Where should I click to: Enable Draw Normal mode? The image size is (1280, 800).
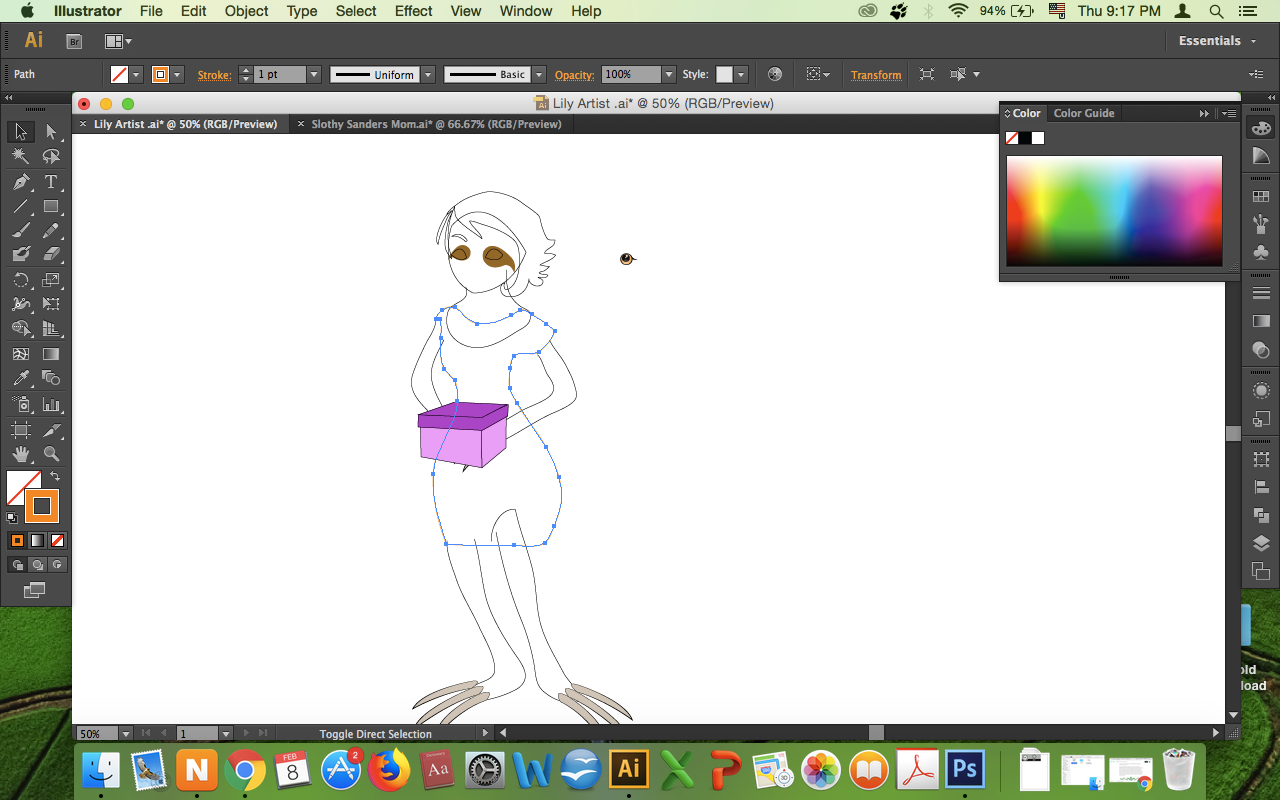pyautogui.click(x=17, y=565)
